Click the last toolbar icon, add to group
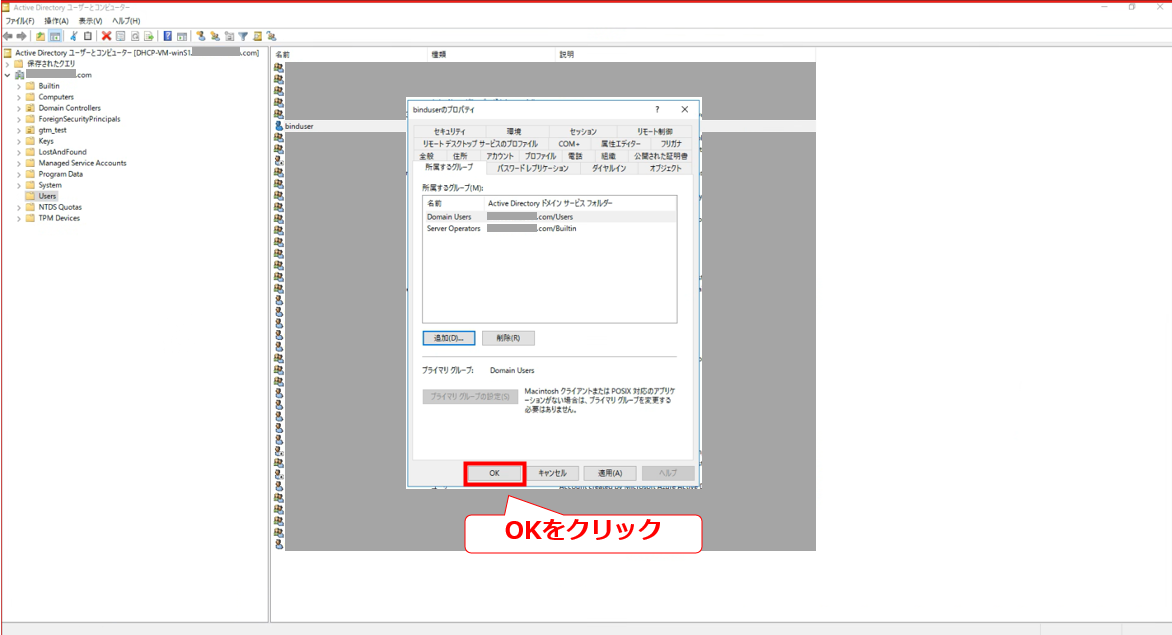 pos(271,36)
